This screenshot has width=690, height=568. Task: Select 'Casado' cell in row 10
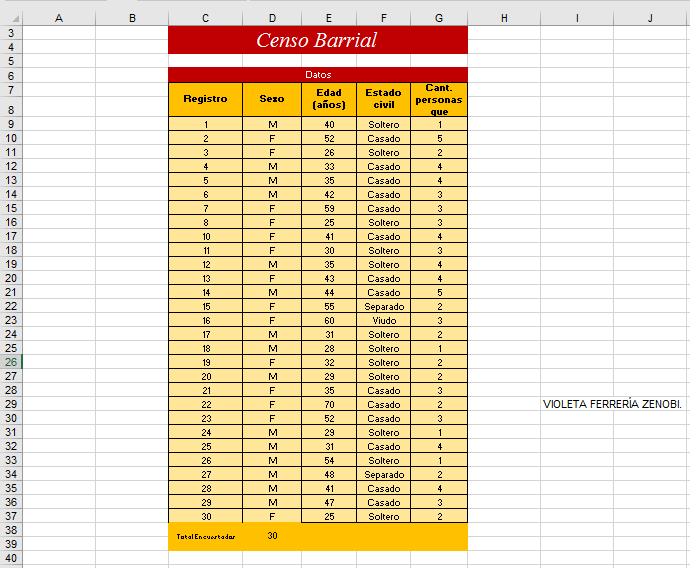click(384, 139)
